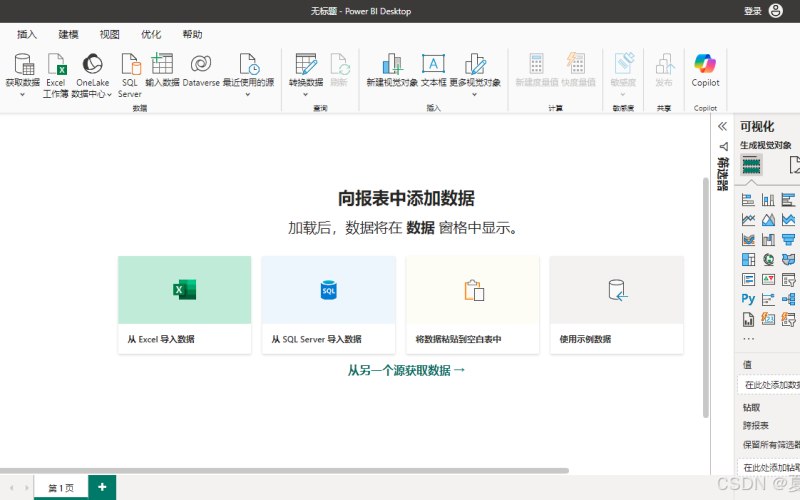
Task: Select stacked bar chart visual icon
Action: [x=748, y=199]
